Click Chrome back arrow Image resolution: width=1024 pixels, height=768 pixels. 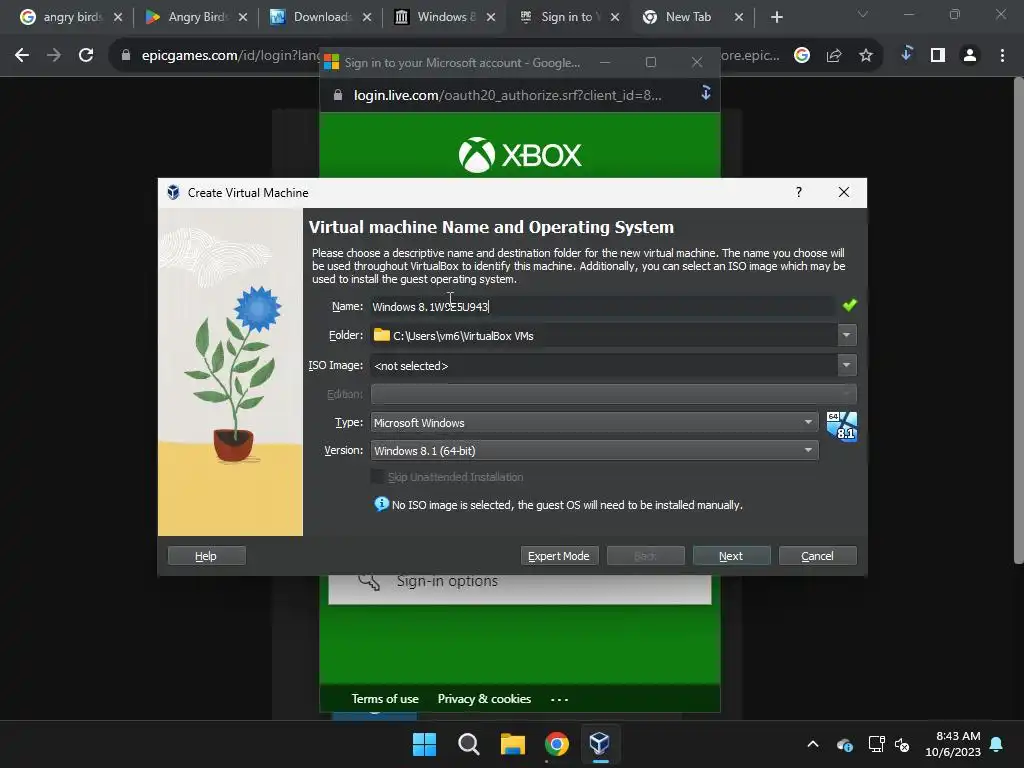(22, 56)
